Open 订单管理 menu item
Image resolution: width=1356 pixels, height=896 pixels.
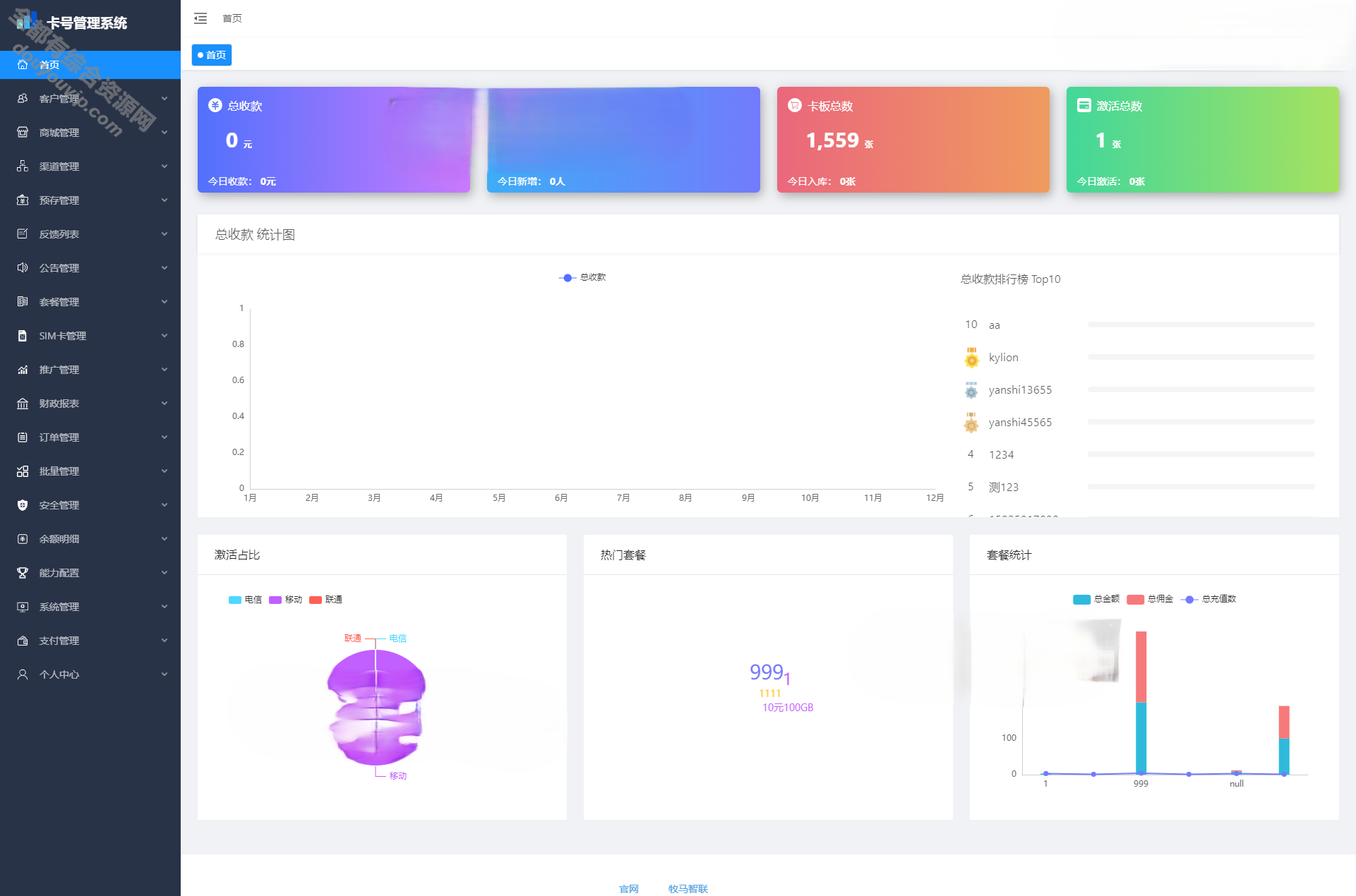pyautogui.click(x=90, y=437)
